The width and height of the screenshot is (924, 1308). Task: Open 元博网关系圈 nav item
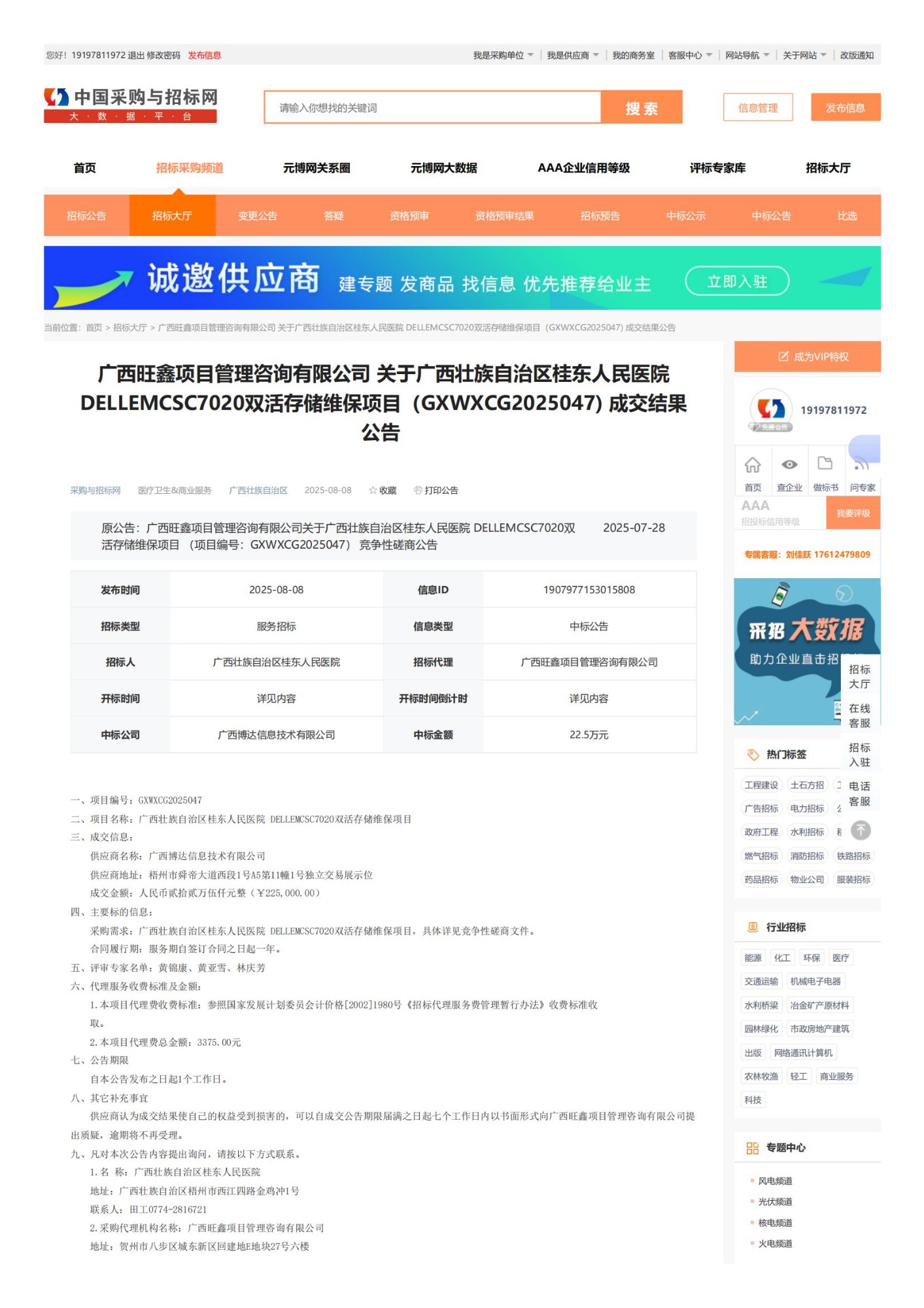click(317, 168)
